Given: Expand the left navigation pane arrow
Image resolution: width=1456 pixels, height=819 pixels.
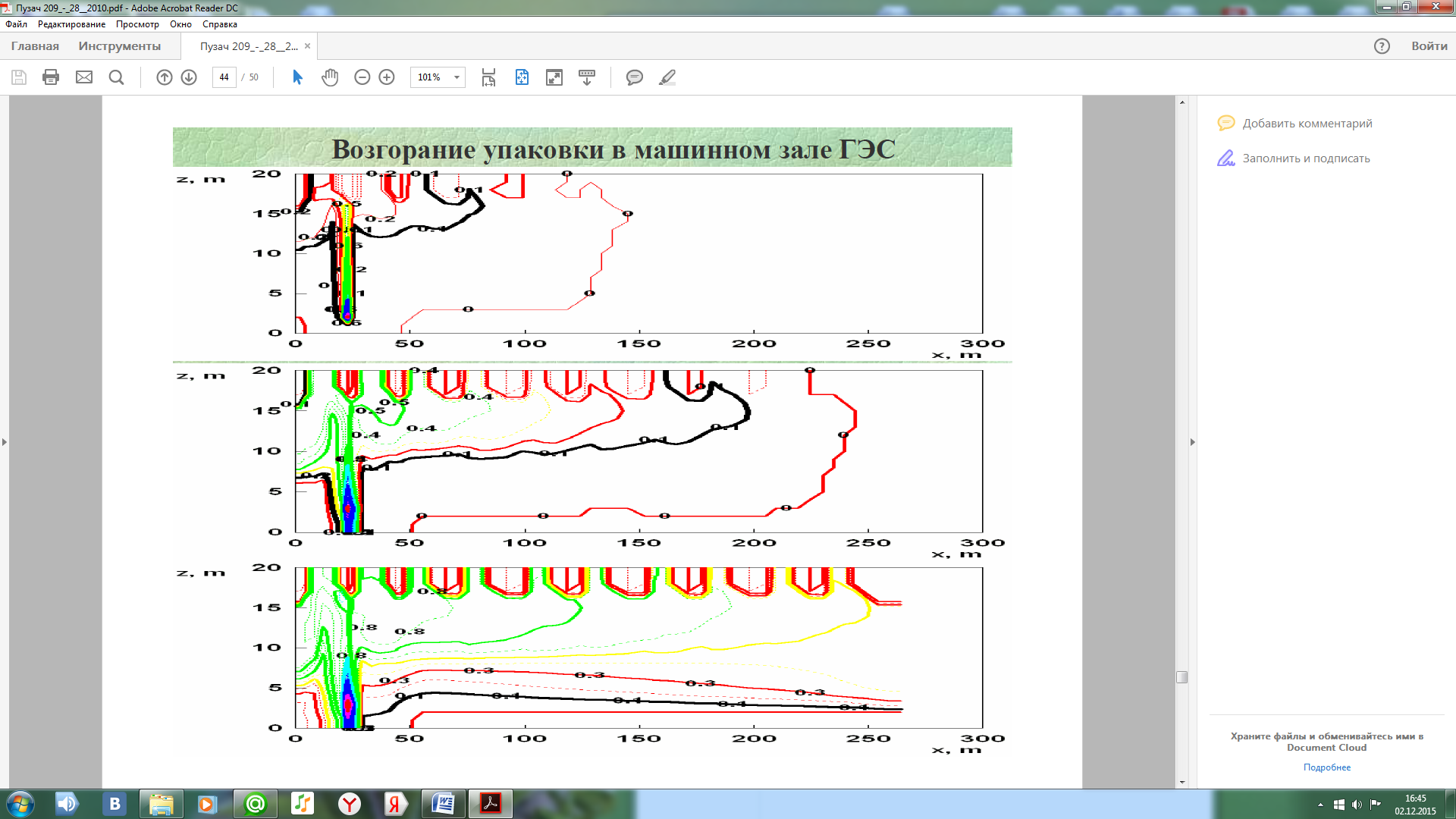Looking at the screenshot, I should (x=5, y=441).
